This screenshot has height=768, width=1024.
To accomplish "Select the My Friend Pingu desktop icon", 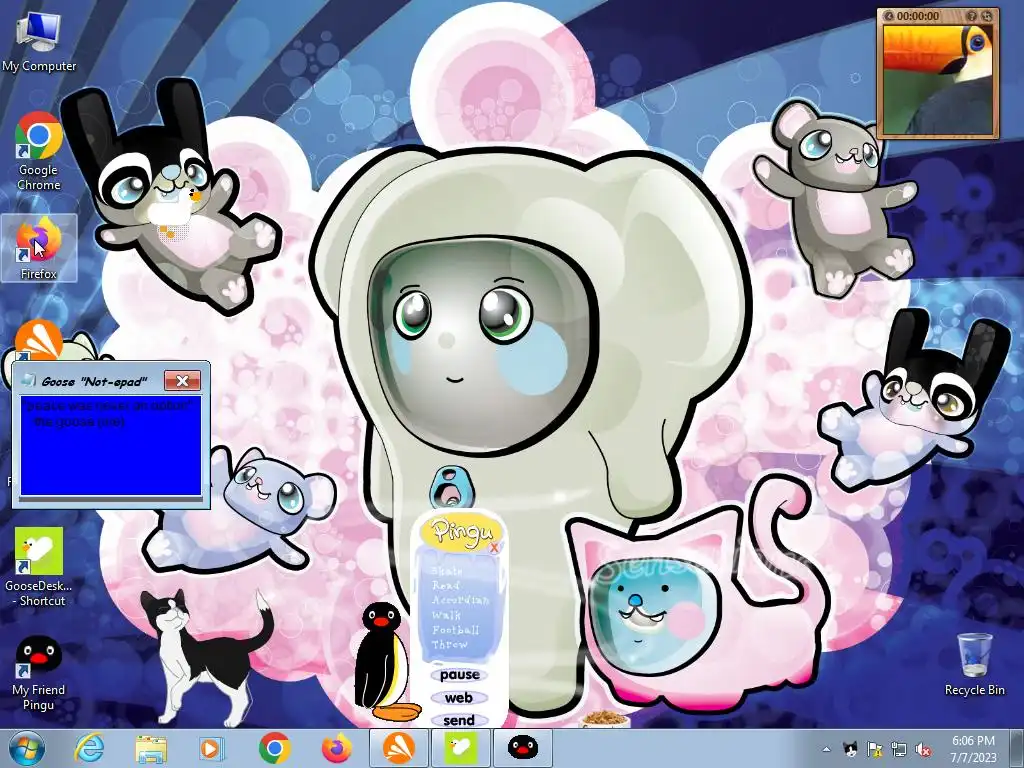I will click(x=39, y=673).
